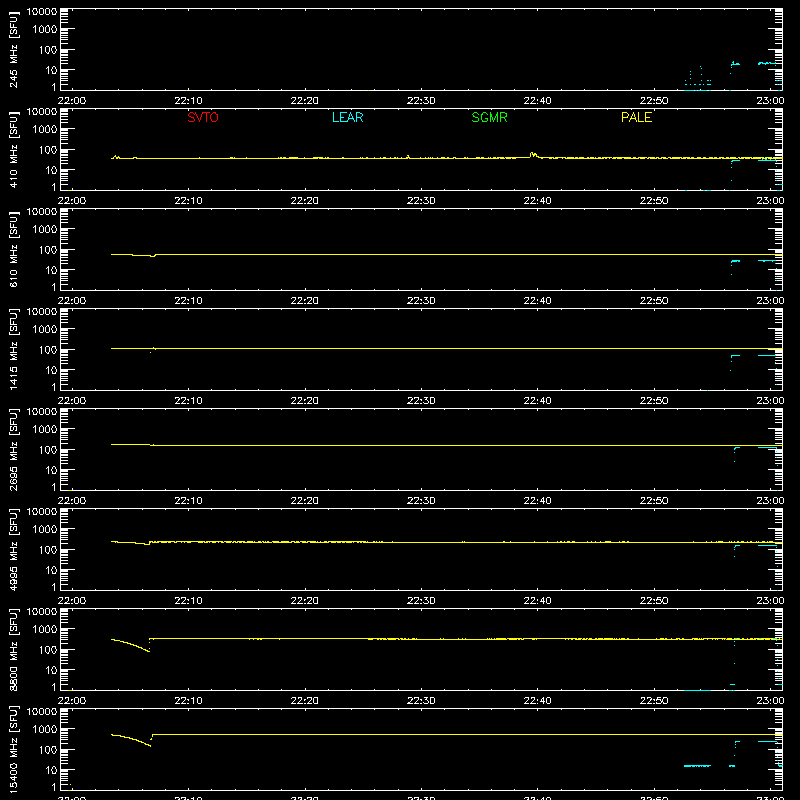This screenshot has width=800, height=800.
Task: Click the 22:30 label under the 1415 MHz plot
Action: 421,401
